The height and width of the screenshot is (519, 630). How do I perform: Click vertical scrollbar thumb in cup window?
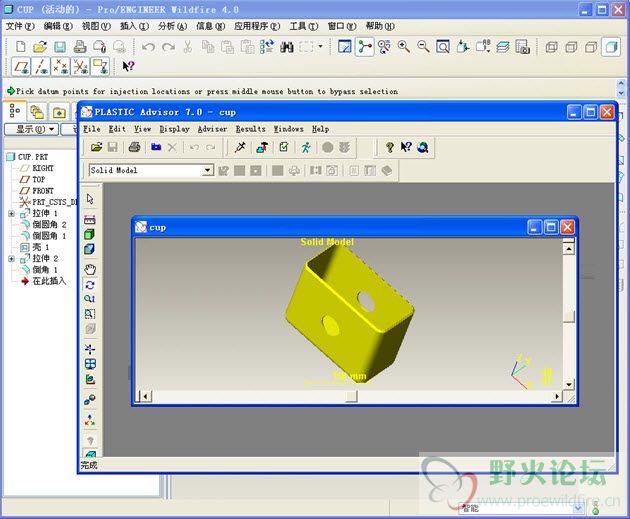(569, 316)
